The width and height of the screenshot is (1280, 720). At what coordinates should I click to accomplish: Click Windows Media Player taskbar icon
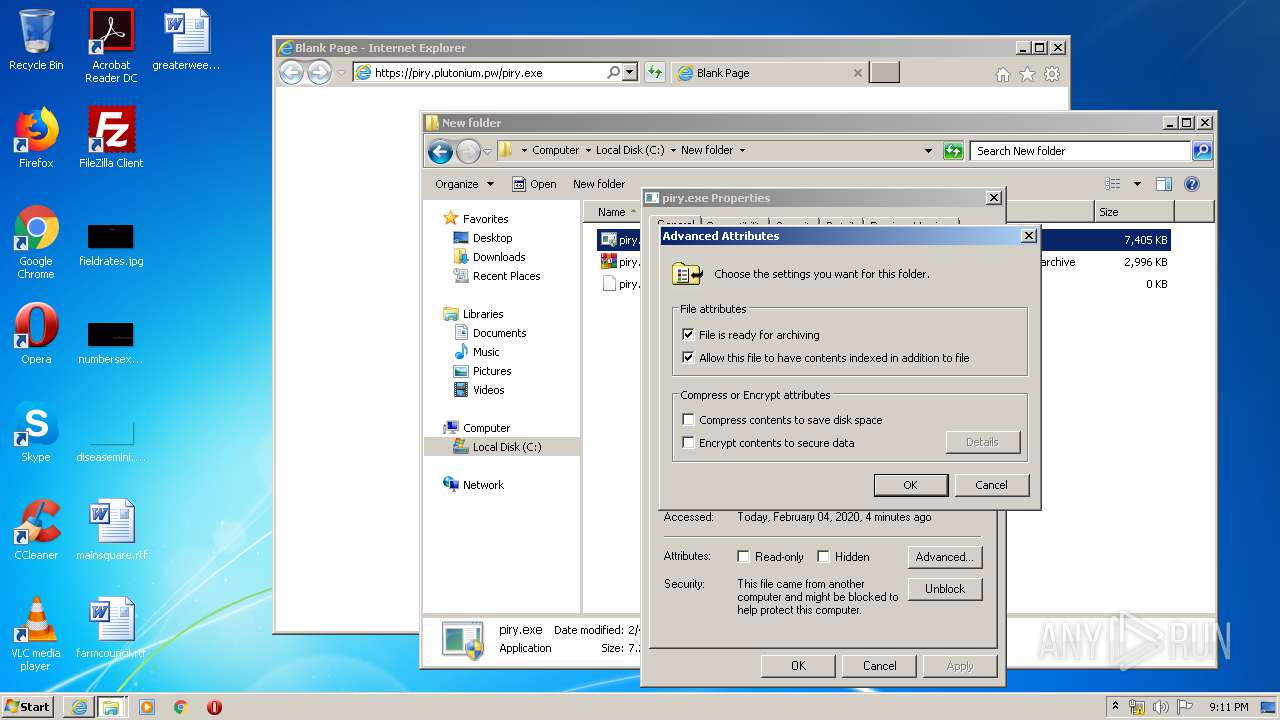pyautogui.click(x=147, y=707)
